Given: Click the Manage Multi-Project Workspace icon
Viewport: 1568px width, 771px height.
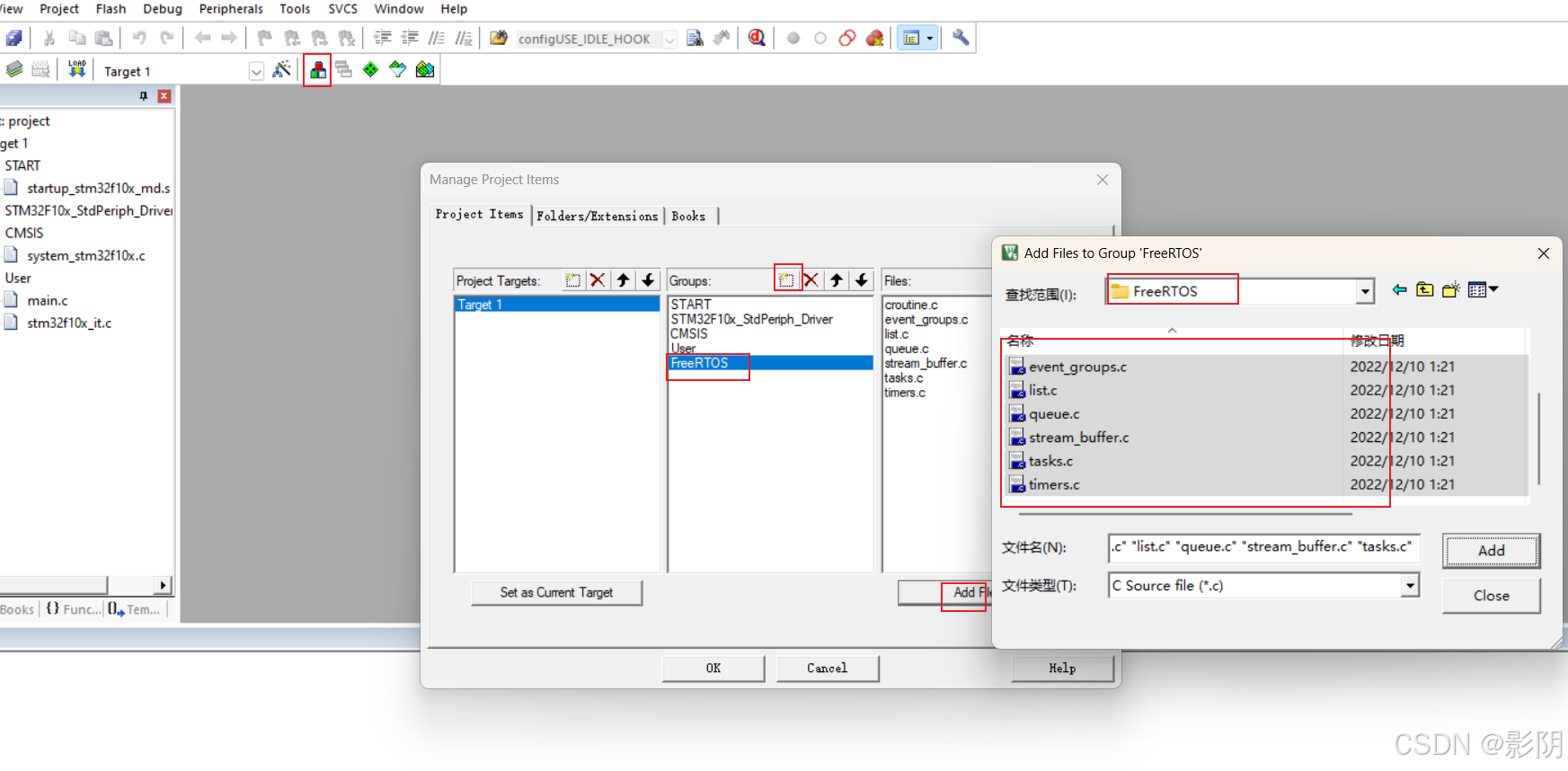Looking at the screenshot, I should tap(344, 70).
